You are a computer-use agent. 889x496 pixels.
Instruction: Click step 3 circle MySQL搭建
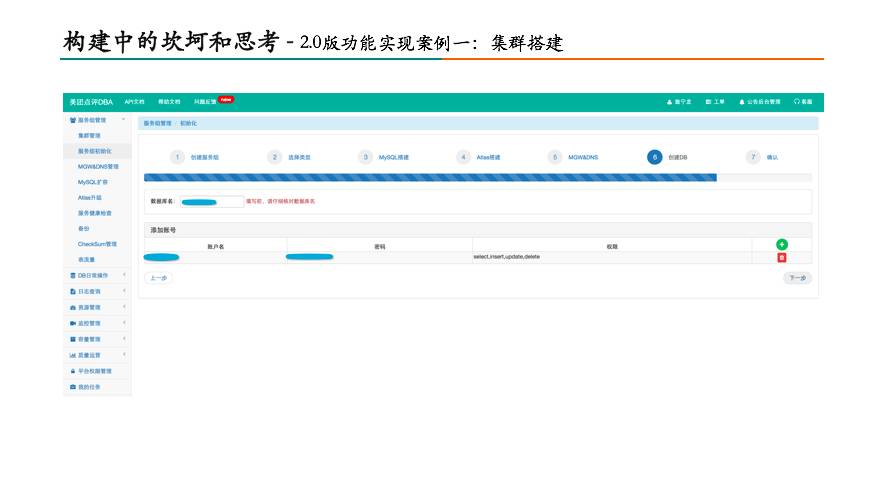366,157
